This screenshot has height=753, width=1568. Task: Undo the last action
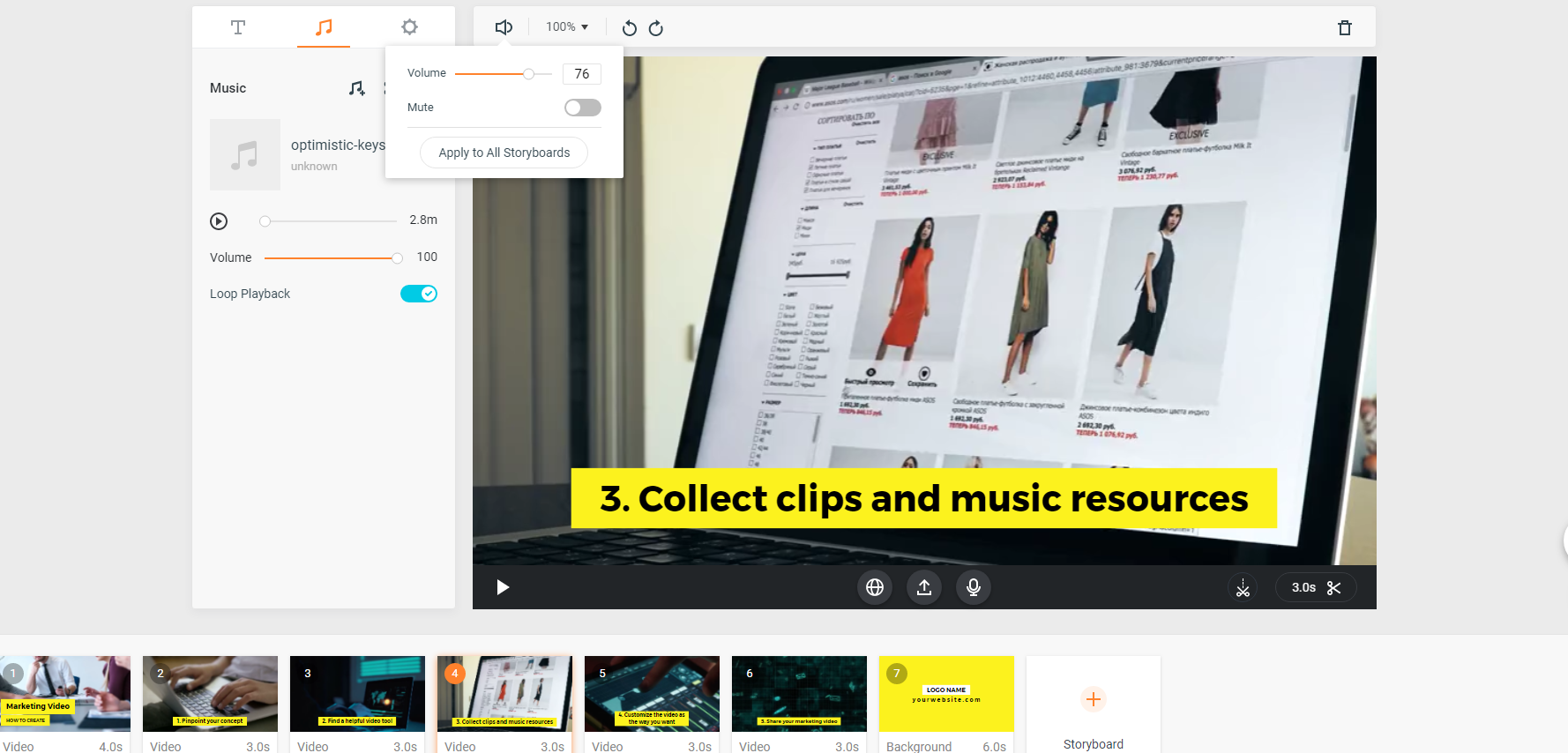pyautogui.click(x=629, y=28)
